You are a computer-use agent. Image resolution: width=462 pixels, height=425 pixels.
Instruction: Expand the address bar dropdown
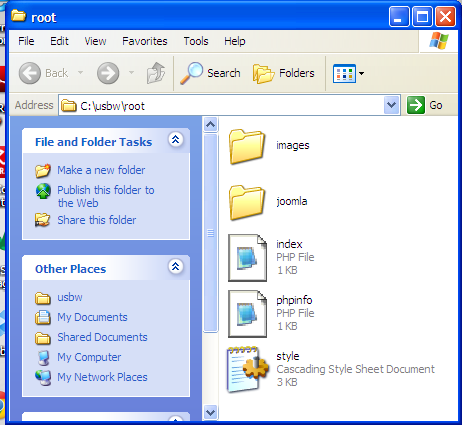click(391, 105)
